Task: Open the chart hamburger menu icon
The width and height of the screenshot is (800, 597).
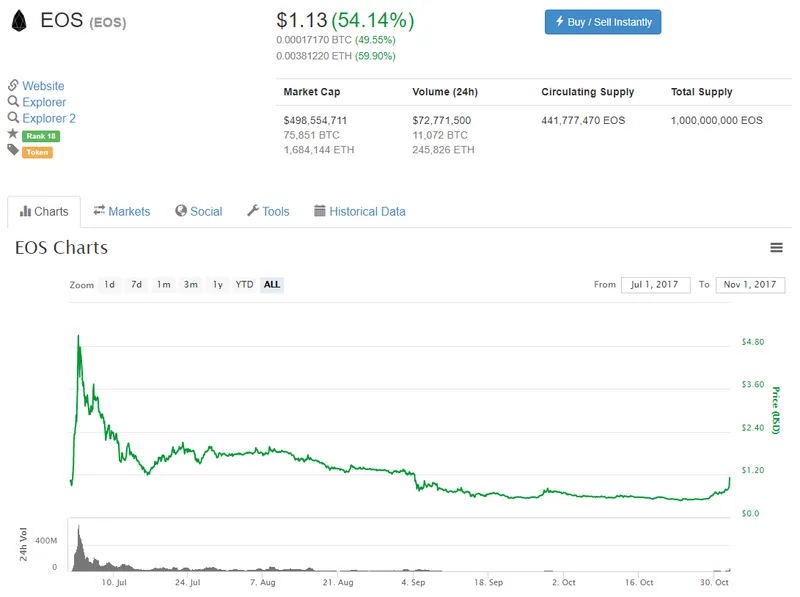Action: point(776,247)
